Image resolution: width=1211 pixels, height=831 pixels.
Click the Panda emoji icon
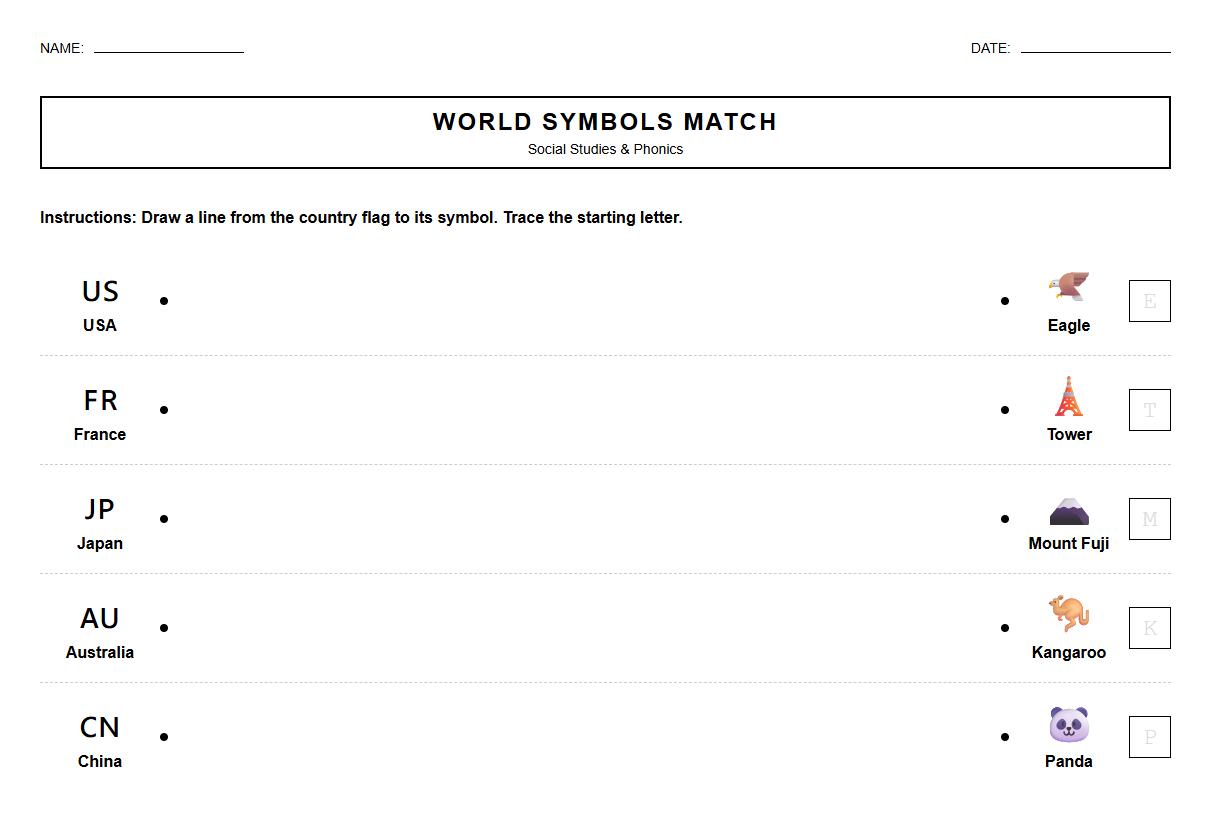click(x=1068, y=724)
